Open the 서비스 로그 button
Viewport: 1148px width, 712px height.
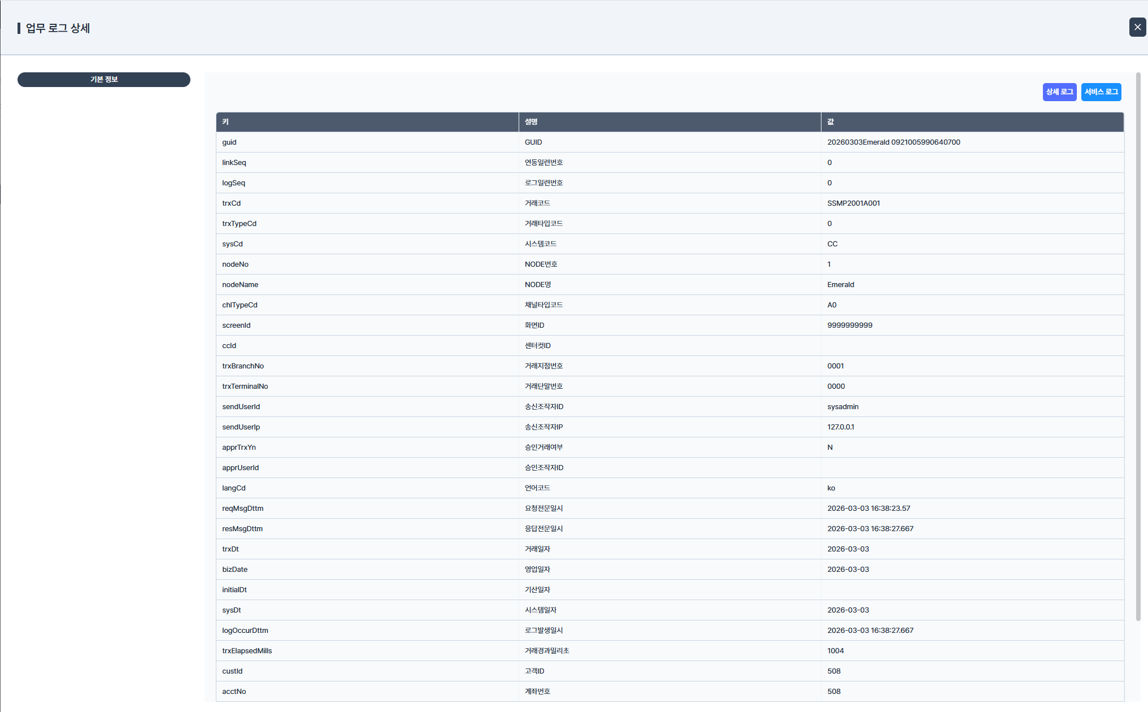[x=1101, y=92]
